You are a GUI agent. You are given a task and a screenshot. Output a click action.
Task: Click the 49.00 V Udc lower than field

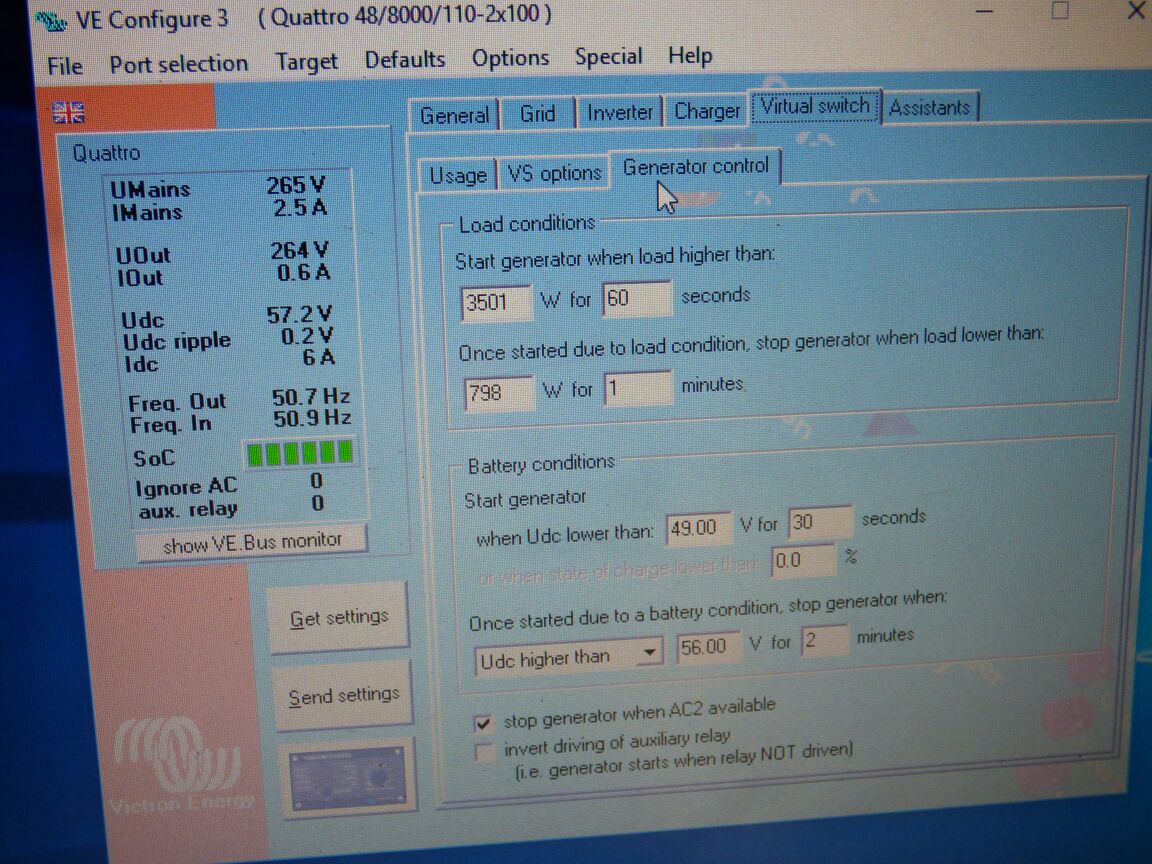tap(699, 528)
